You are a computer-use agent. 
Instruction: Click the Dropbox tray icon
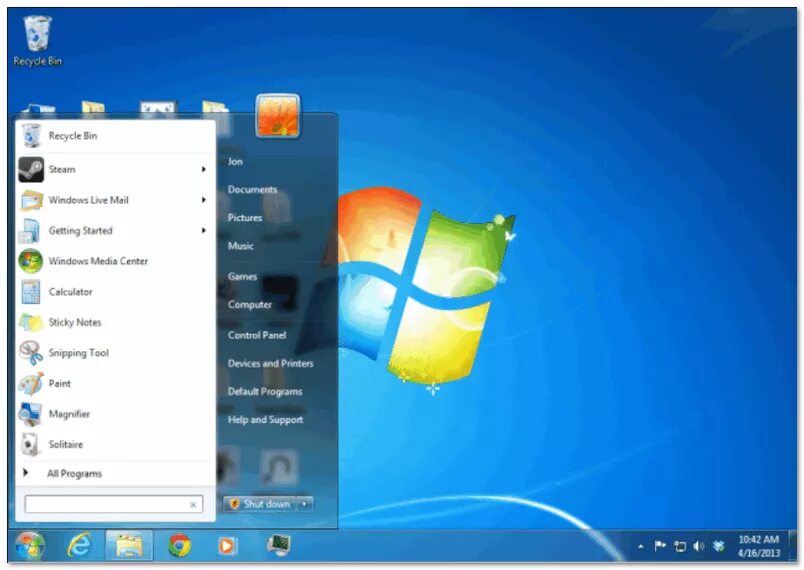point(719,546)
